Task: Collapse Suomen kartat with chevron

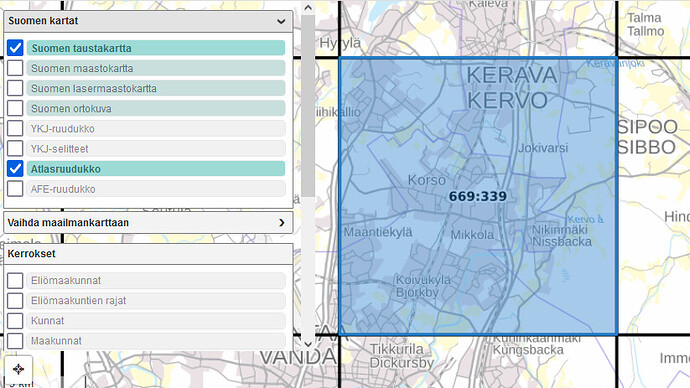Action: click(x=281, y=21)
